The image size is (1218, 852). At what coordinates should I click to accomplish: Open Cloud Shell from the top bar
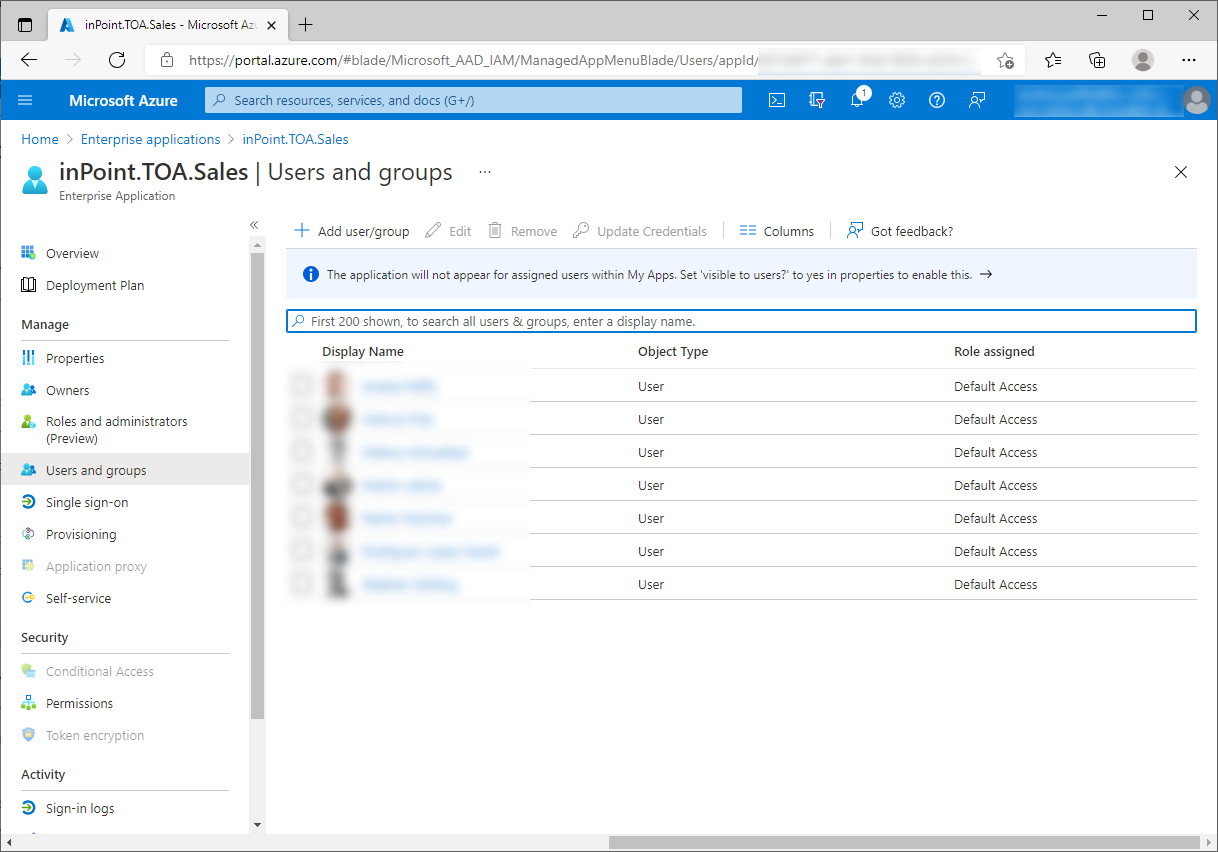[777, 100]
